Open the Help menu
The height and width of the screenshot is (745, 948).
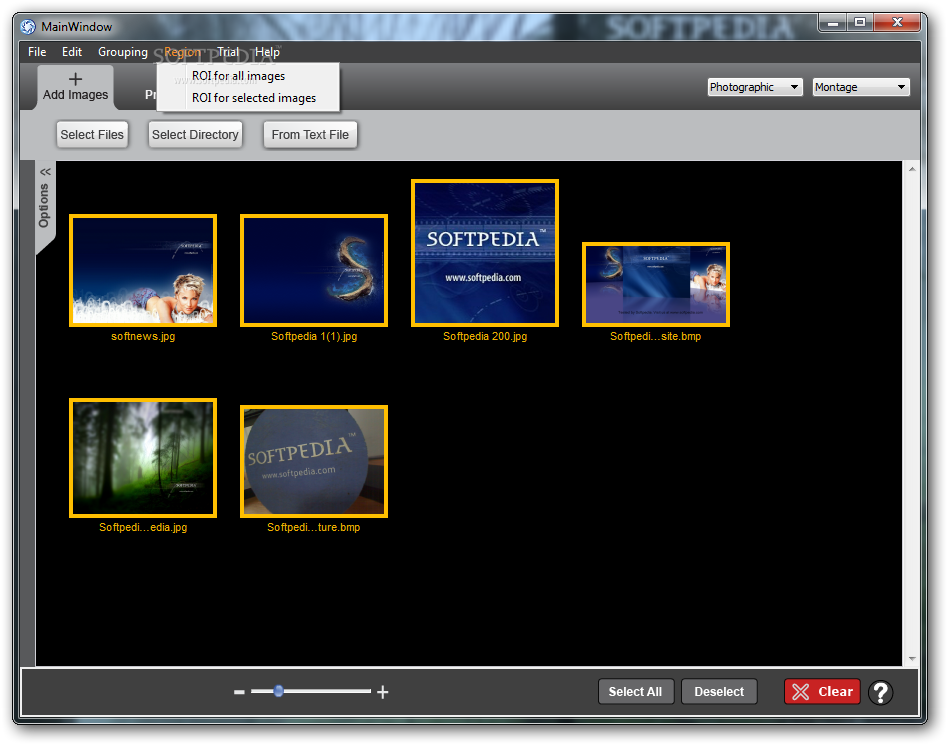pos(267,52)
